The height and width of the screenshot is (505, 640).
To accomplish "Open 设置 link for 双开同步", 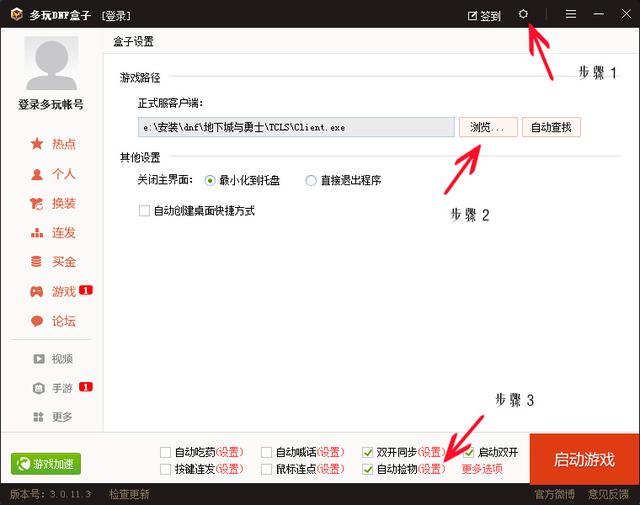I will click(x=431, y=452).
